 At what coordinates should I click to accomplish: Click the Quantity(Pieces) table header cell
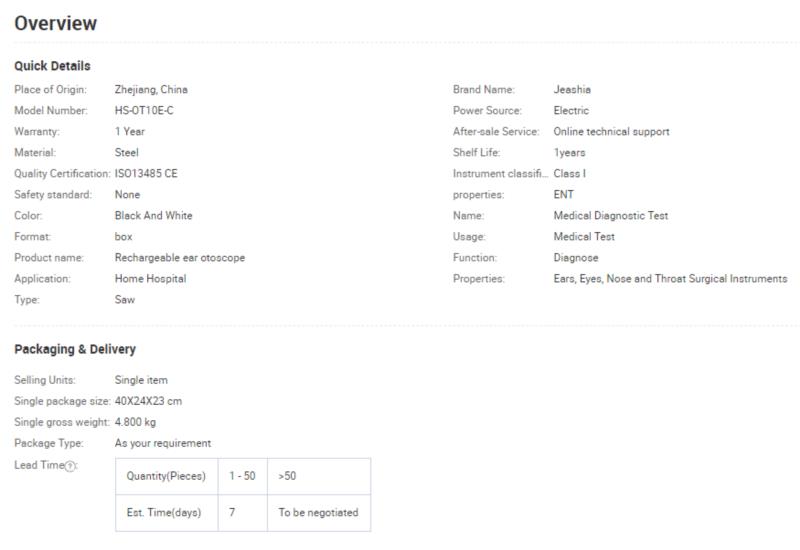[x=166, y=476]
